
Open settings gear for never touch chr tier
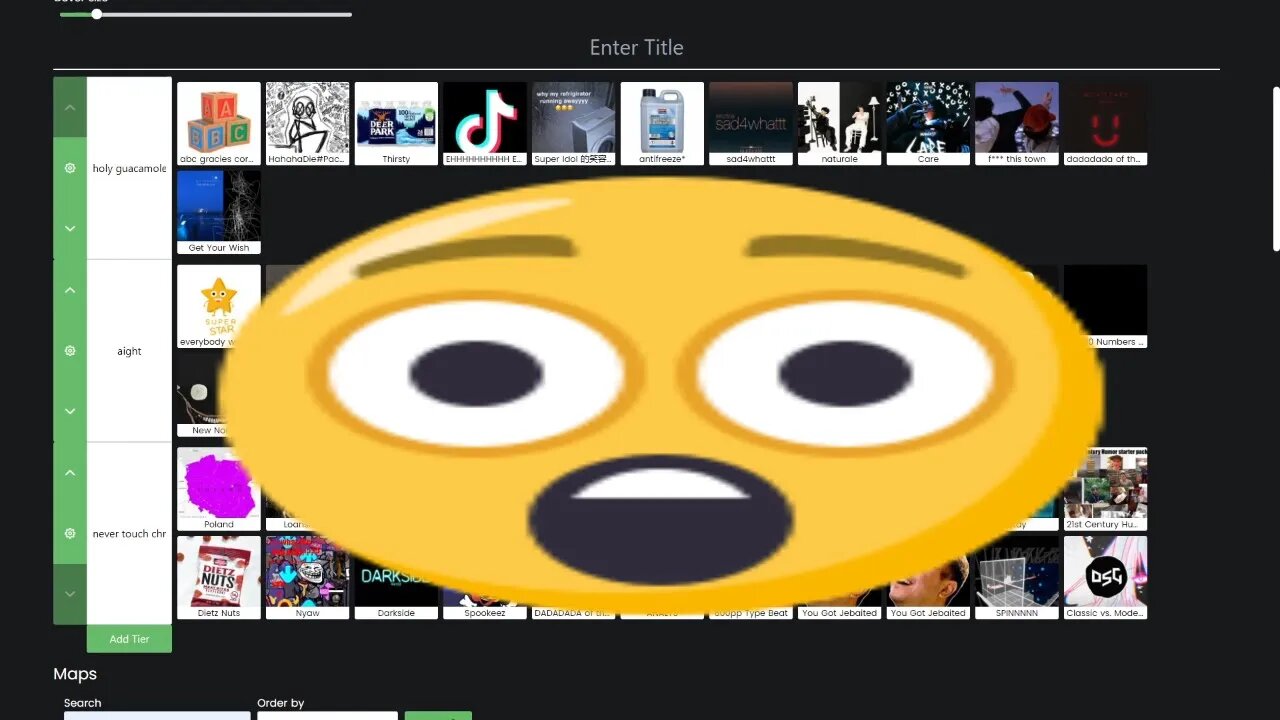[70, 533]
